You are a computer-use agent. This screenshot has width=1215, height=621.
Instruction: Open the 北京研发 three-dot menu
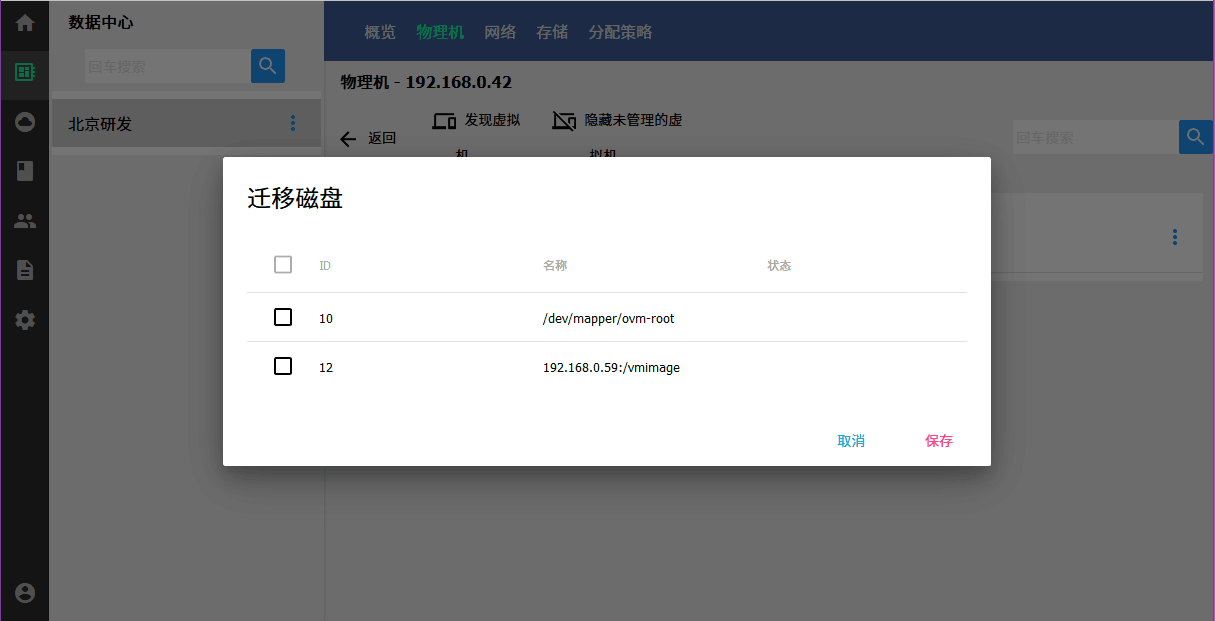click(x=293, y=123)
